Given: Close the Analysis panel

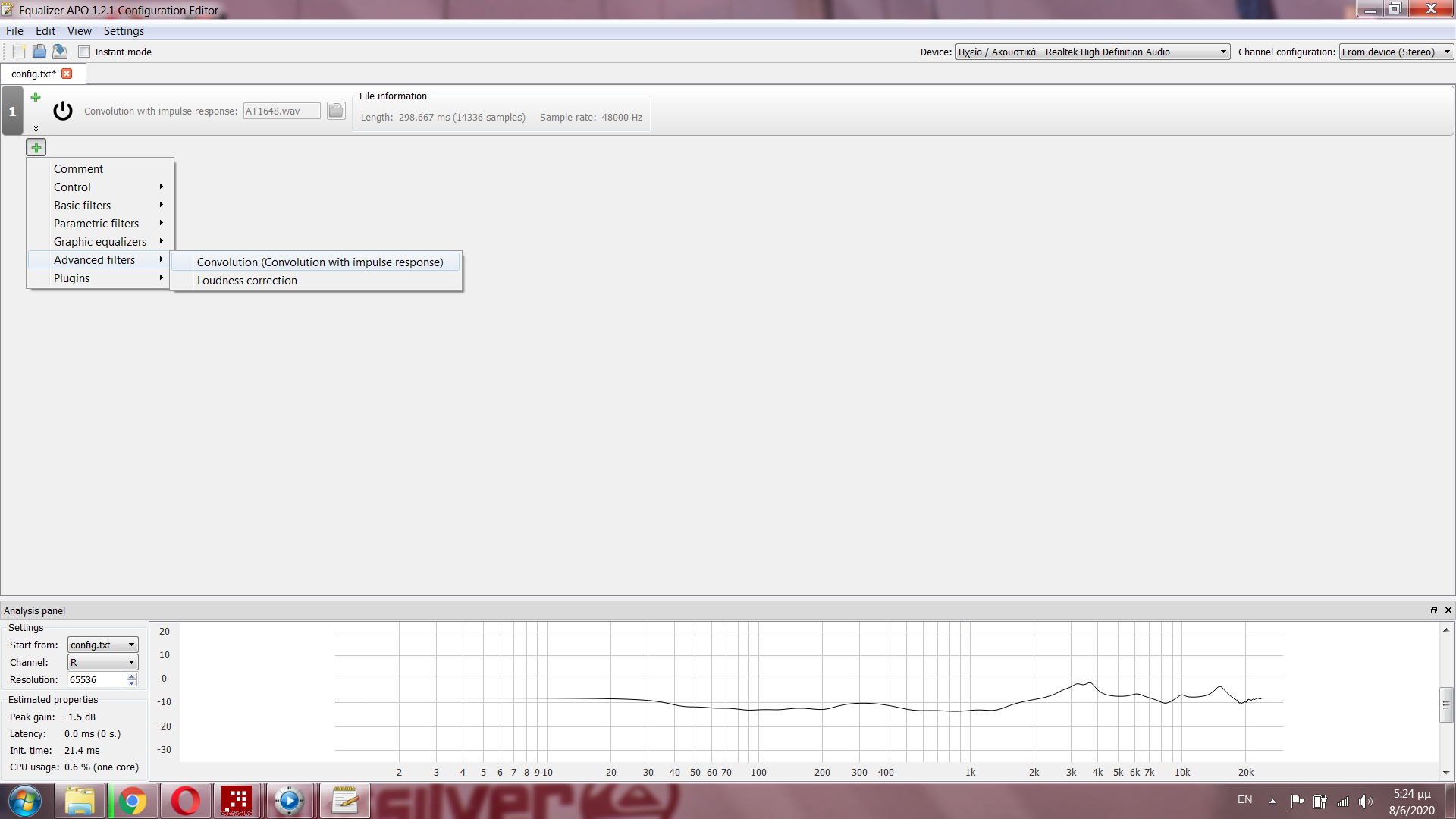Looking at the screenshot, I should (1448, 610).
